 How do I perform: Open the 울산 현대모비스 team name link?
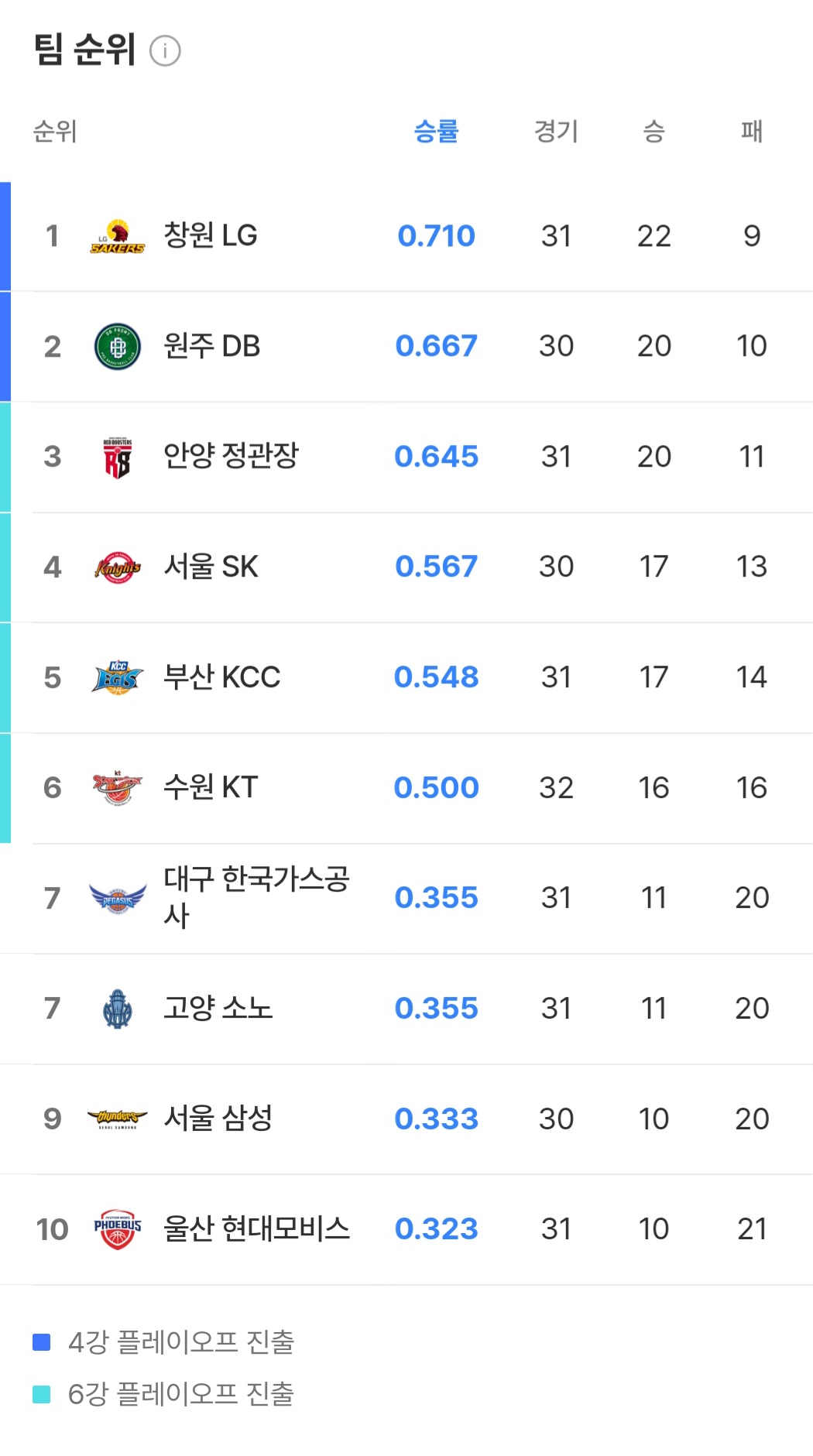pyautogui.click(x=256, y=1228)
